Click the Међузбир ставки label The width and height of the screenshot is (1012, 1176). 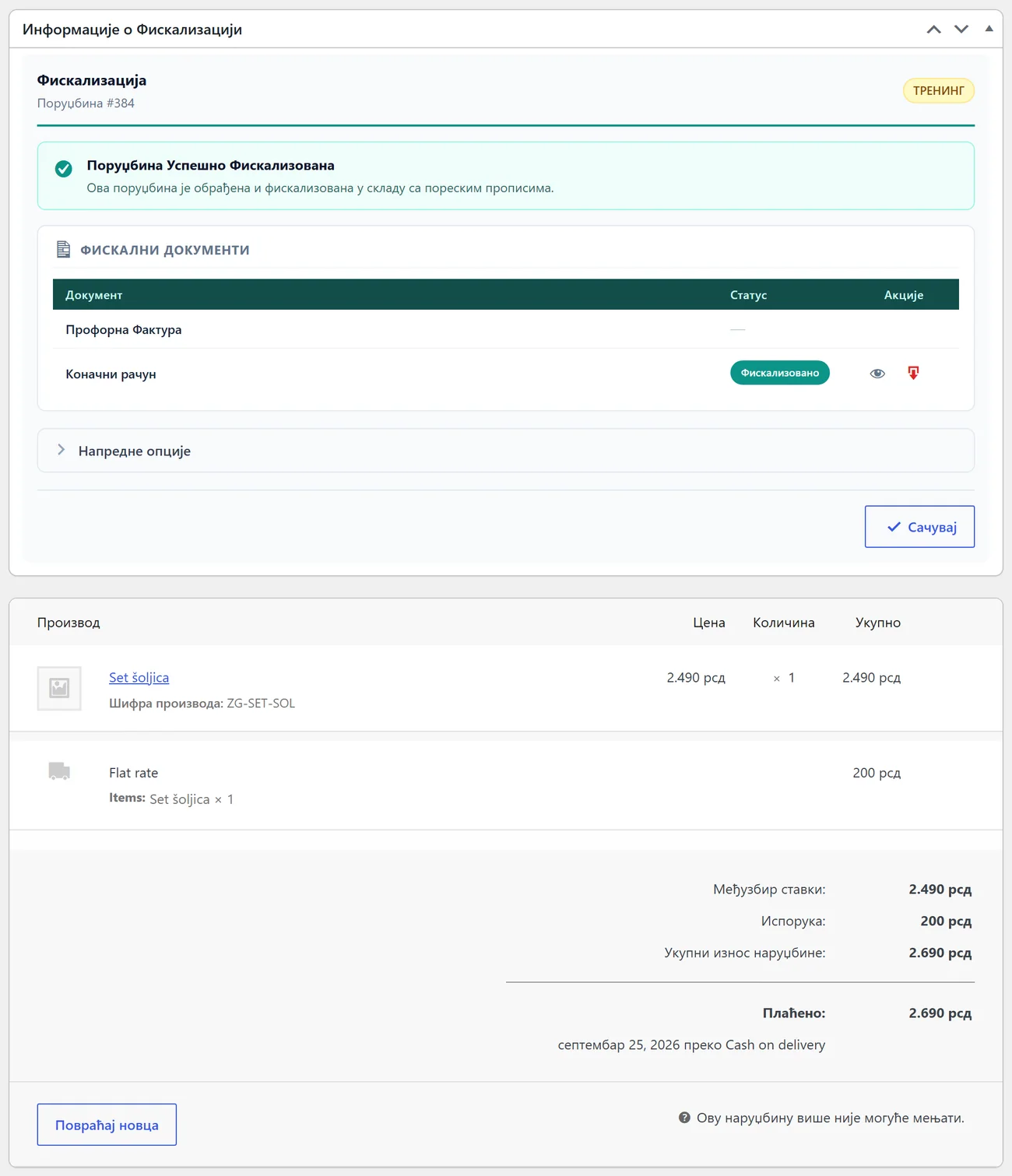pos(769,889)
